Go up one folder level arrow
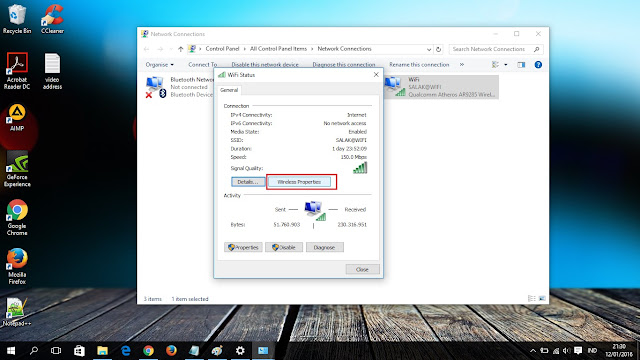Screen dimensions: 640x360 coord(180,49)
